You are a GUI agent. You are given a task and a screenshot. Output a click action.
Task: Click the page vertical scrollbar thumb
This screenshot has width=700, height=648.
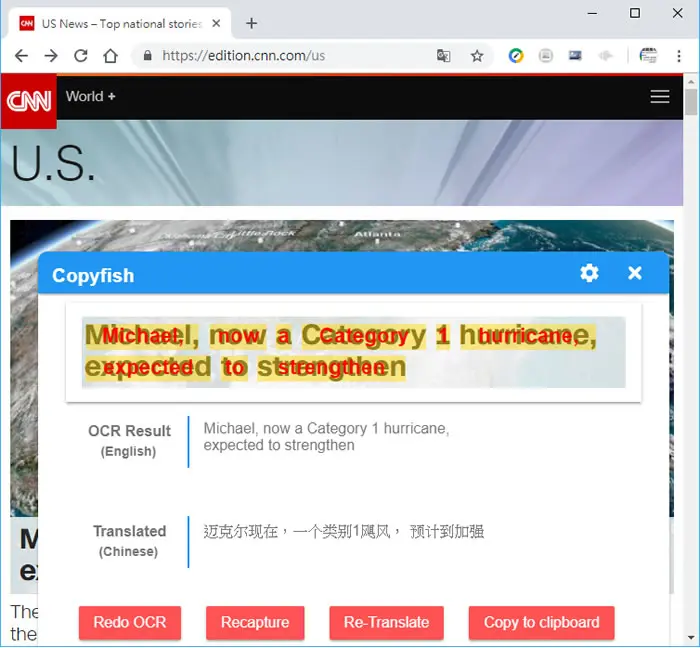point(691,102)
